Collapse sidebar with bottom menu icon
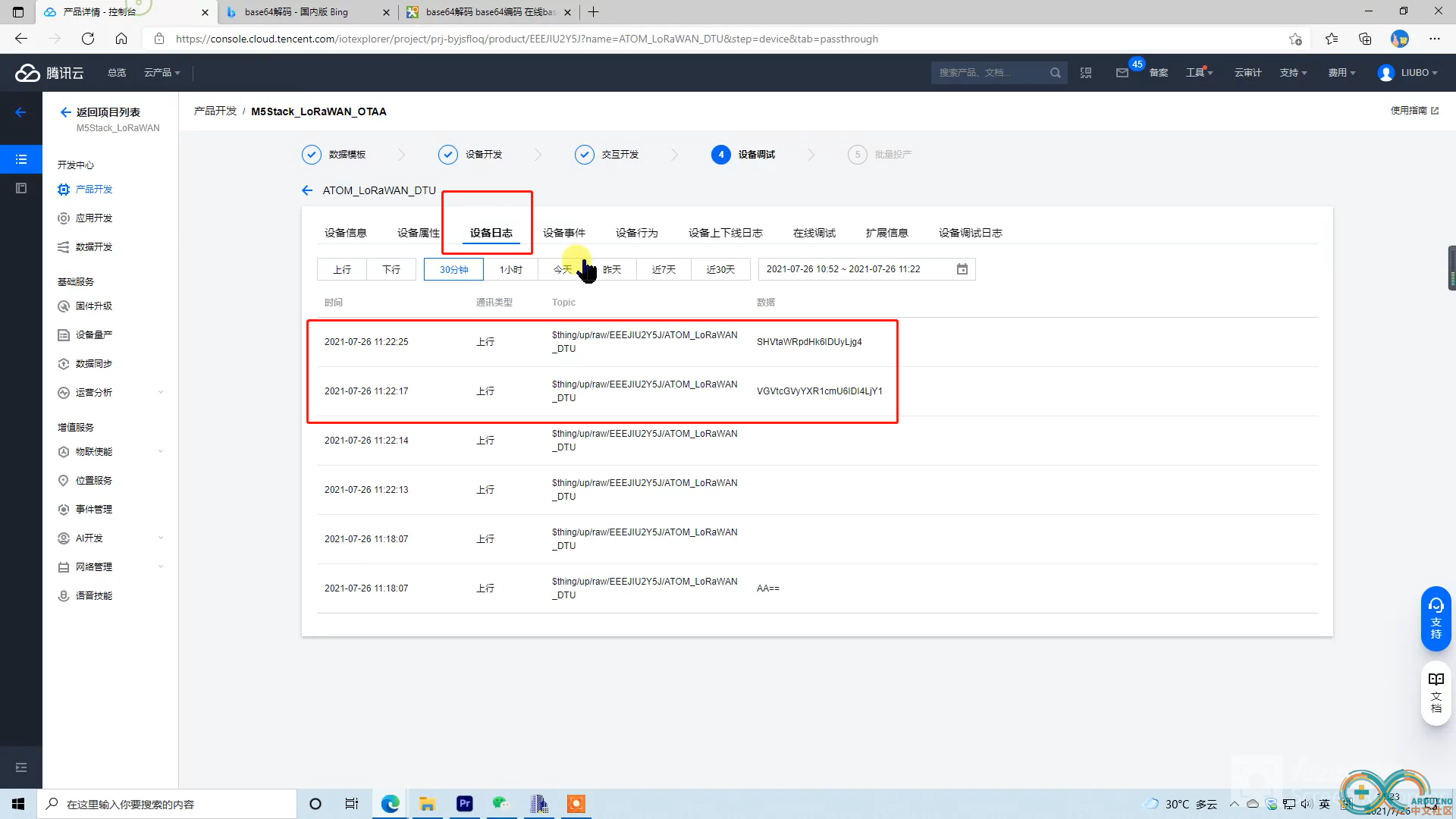This screenshot has height=819, width=1456. tap(21, 767)
